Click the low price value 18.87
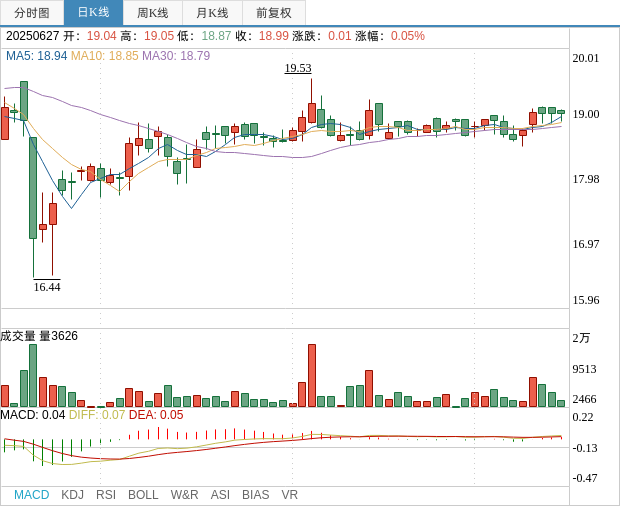 [x=216, y=36]
